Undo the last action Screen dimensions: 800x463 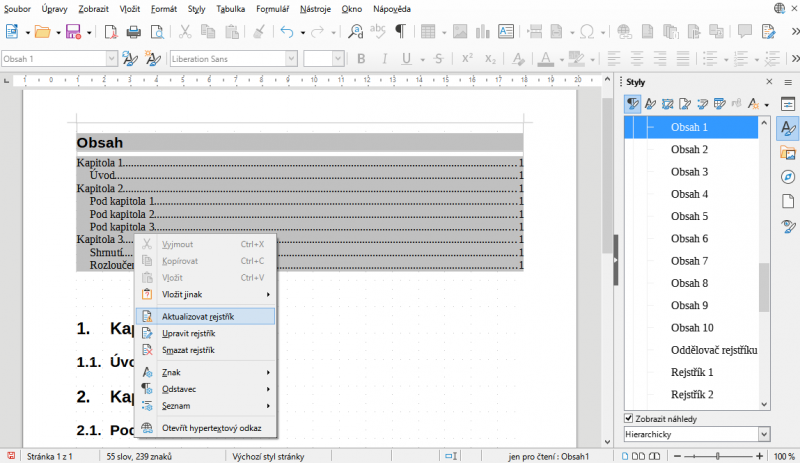(x=287, y=32)
